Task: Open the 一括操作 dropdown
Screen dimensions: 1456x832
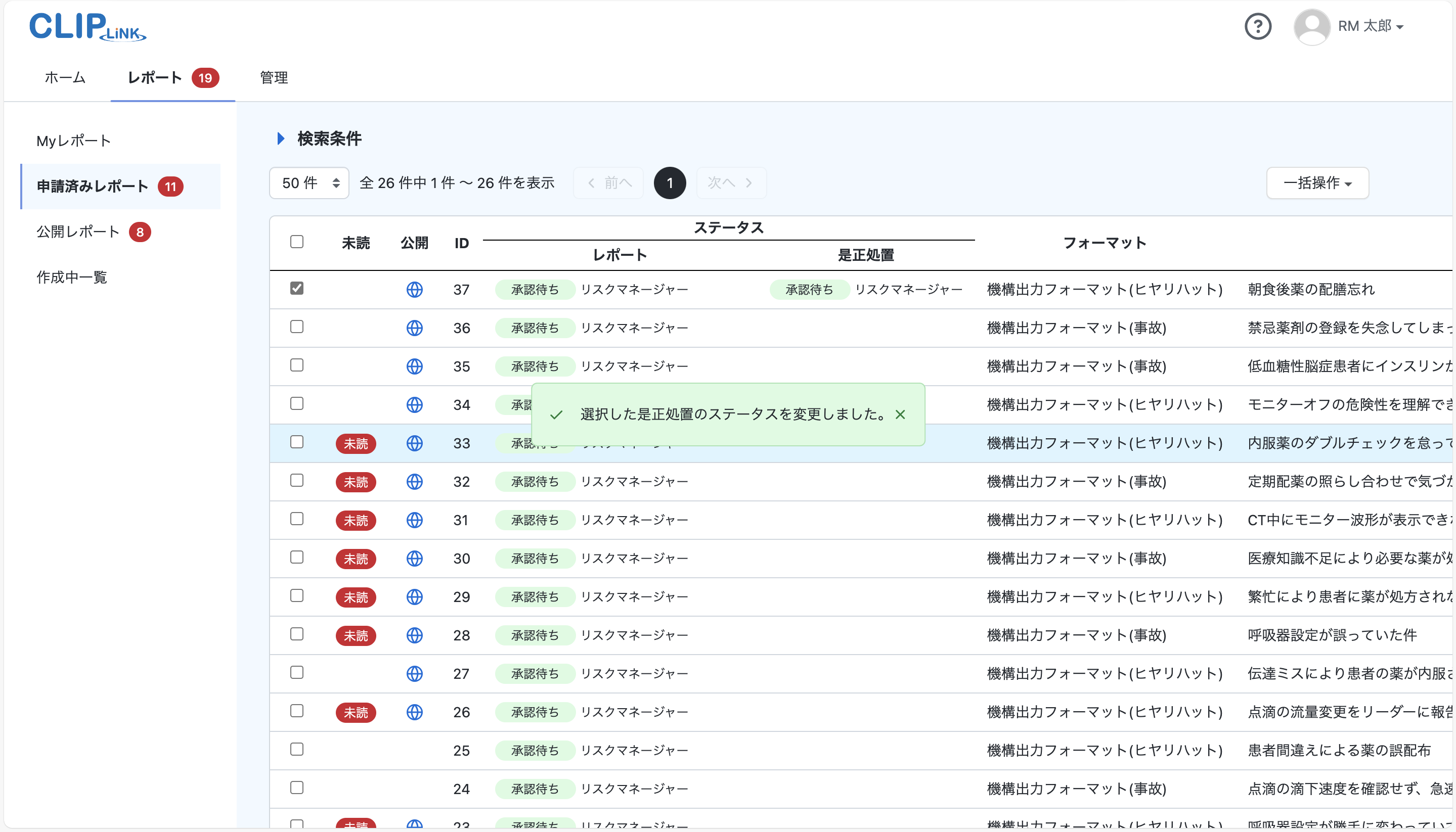Action: pyautogui.click(x=1316, y=183)
